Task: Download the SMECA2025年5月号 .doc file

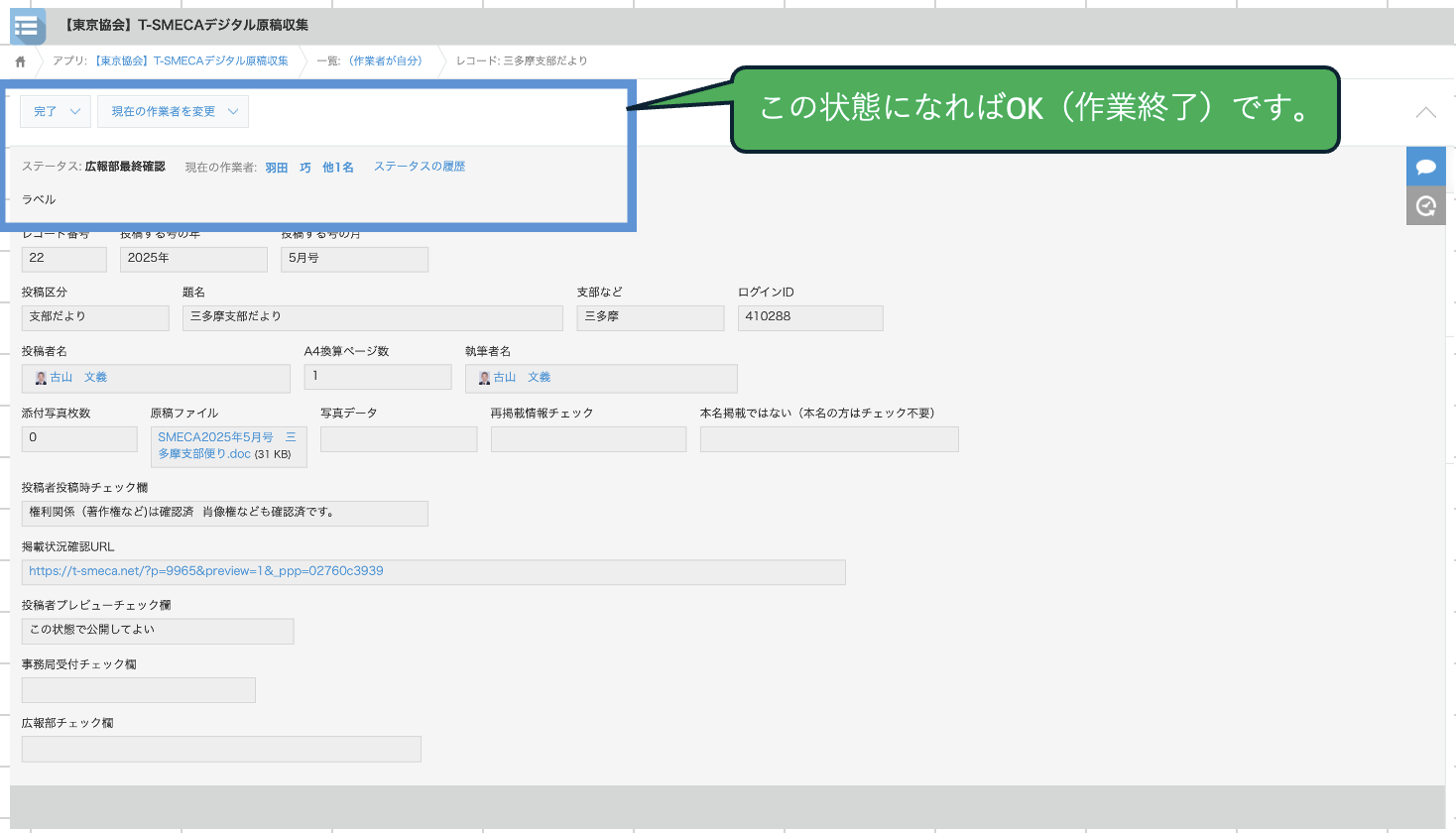Action: [x=226, y=445]
